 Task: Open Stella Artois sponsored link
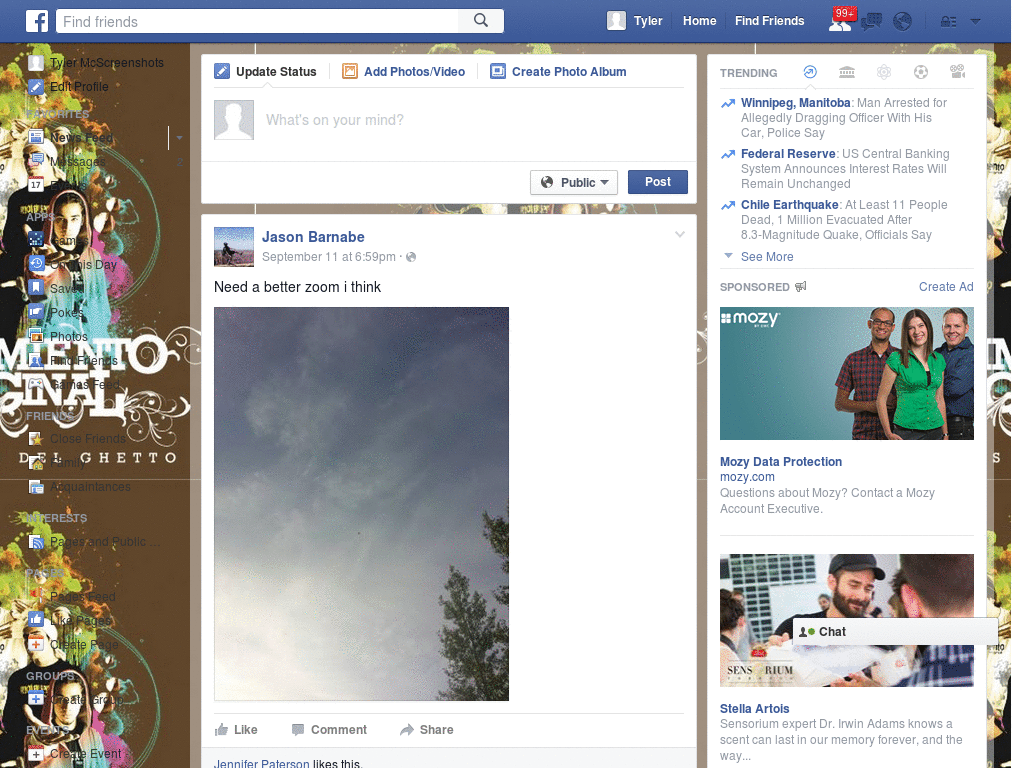coord(754,709)
